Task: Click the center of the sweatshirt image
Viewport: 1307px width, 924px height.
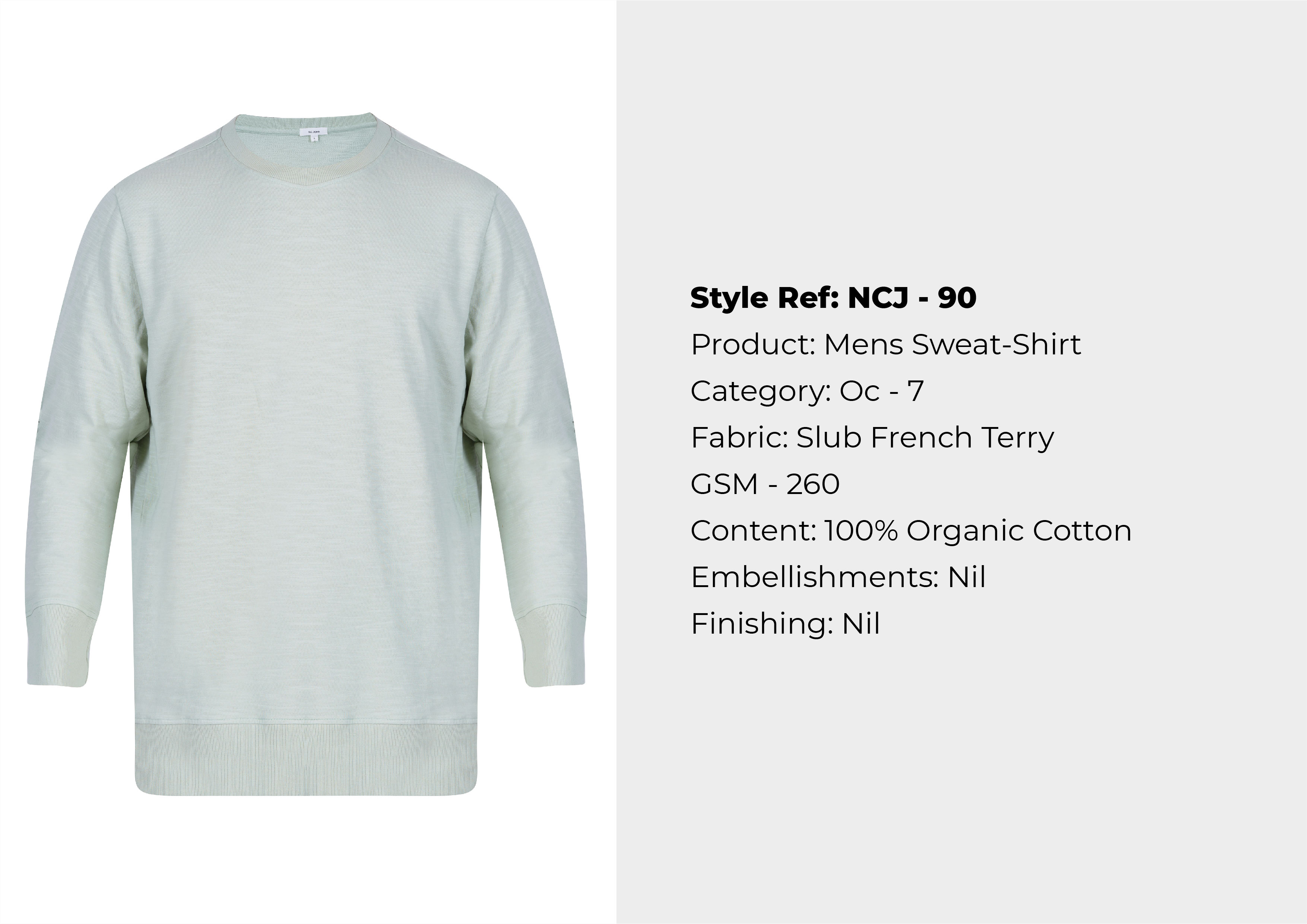Action: 306,454
